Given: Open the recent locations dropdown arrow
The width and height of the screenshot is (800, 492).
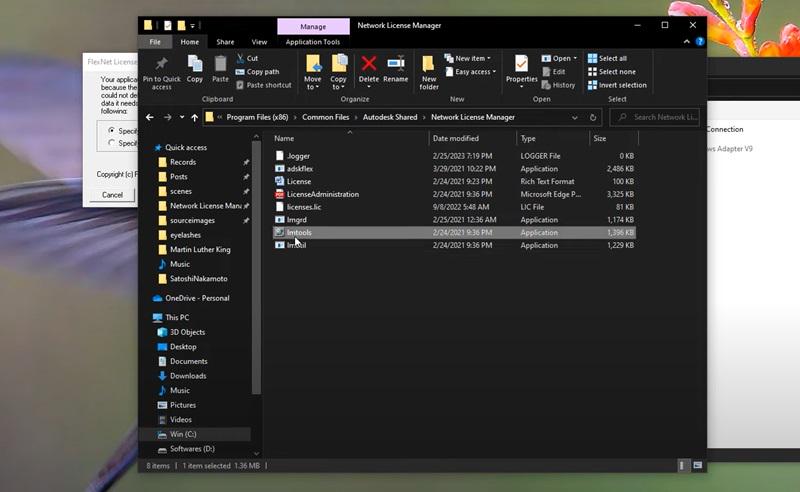Looking at the screenshot, I should point(182,117).
